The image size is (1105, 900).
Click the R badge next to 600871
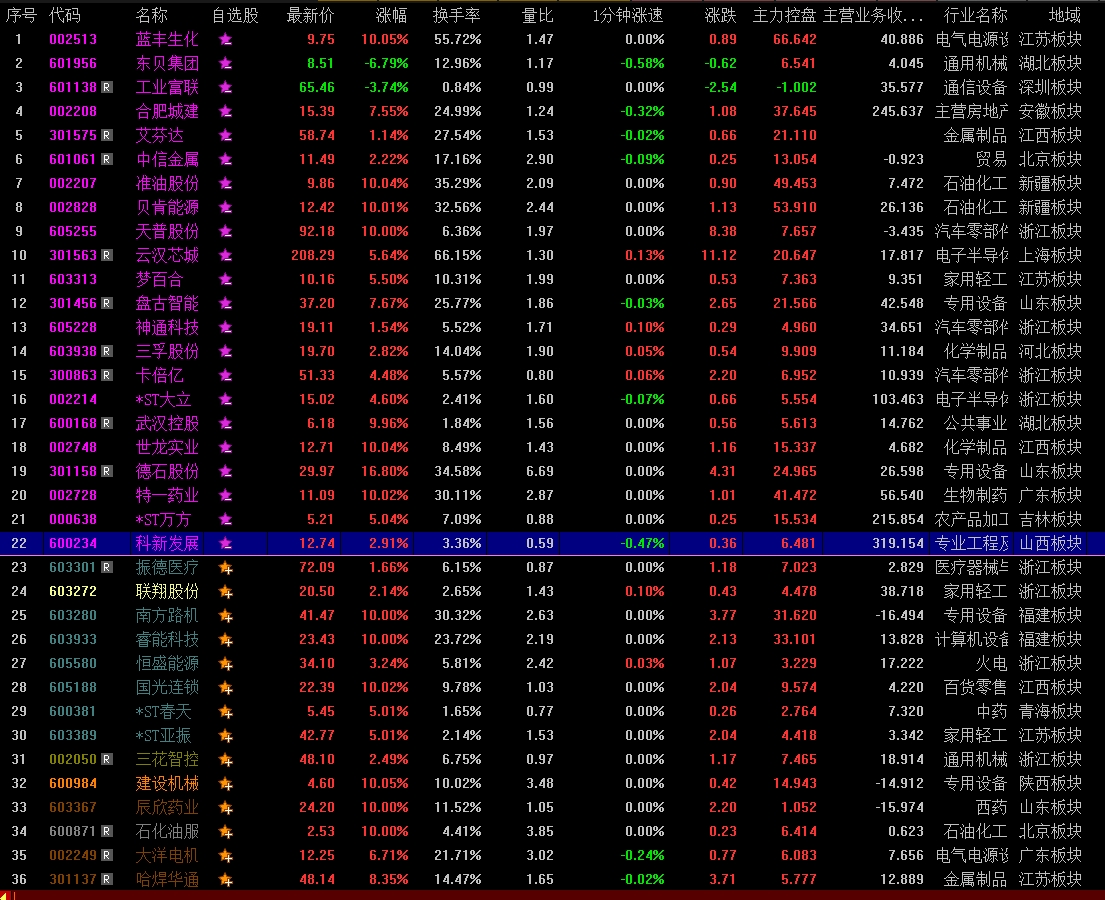[106, 831]
